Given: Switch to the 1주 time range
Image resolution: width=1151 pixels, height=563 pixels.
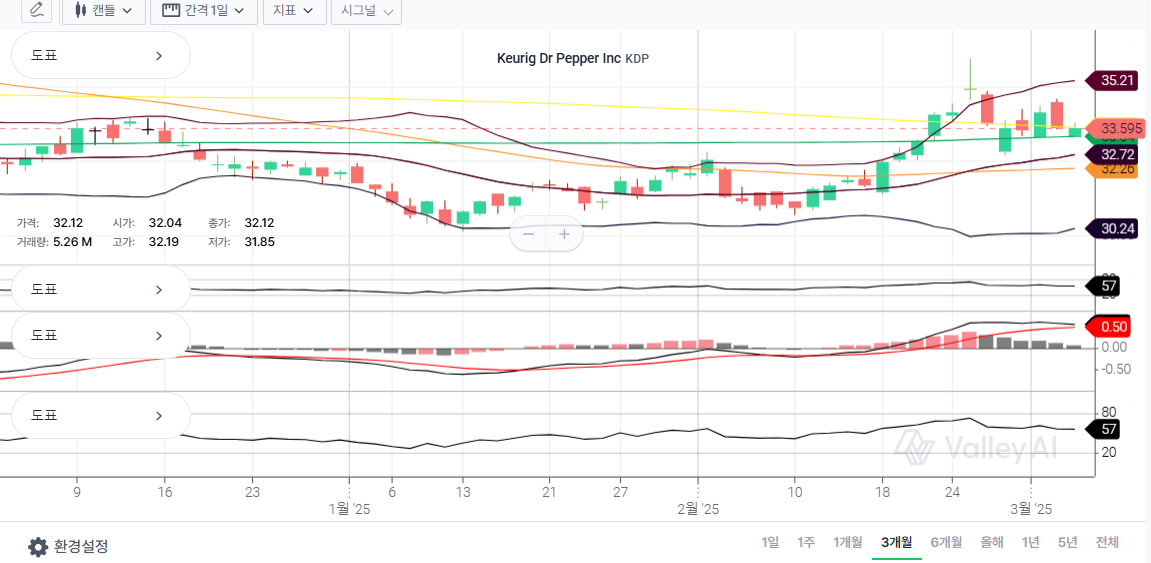Looking at the screenshot, I should click(x=806, y=542).
